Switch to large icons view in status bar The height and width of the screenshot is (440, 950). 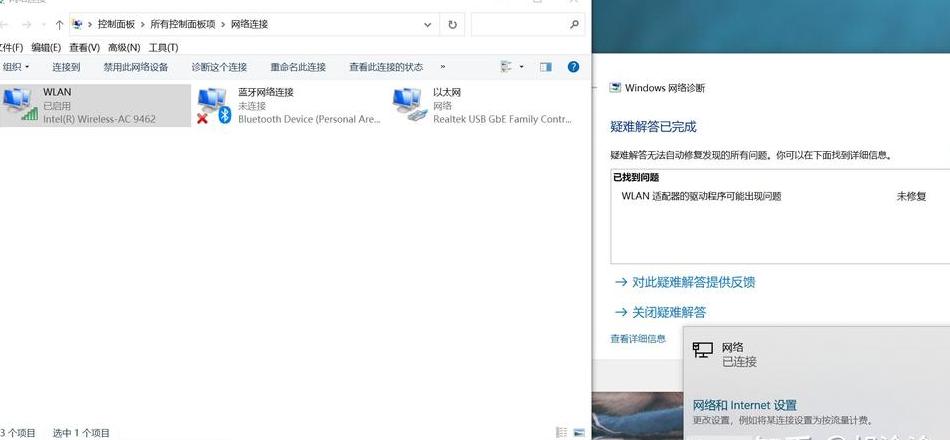579,433
